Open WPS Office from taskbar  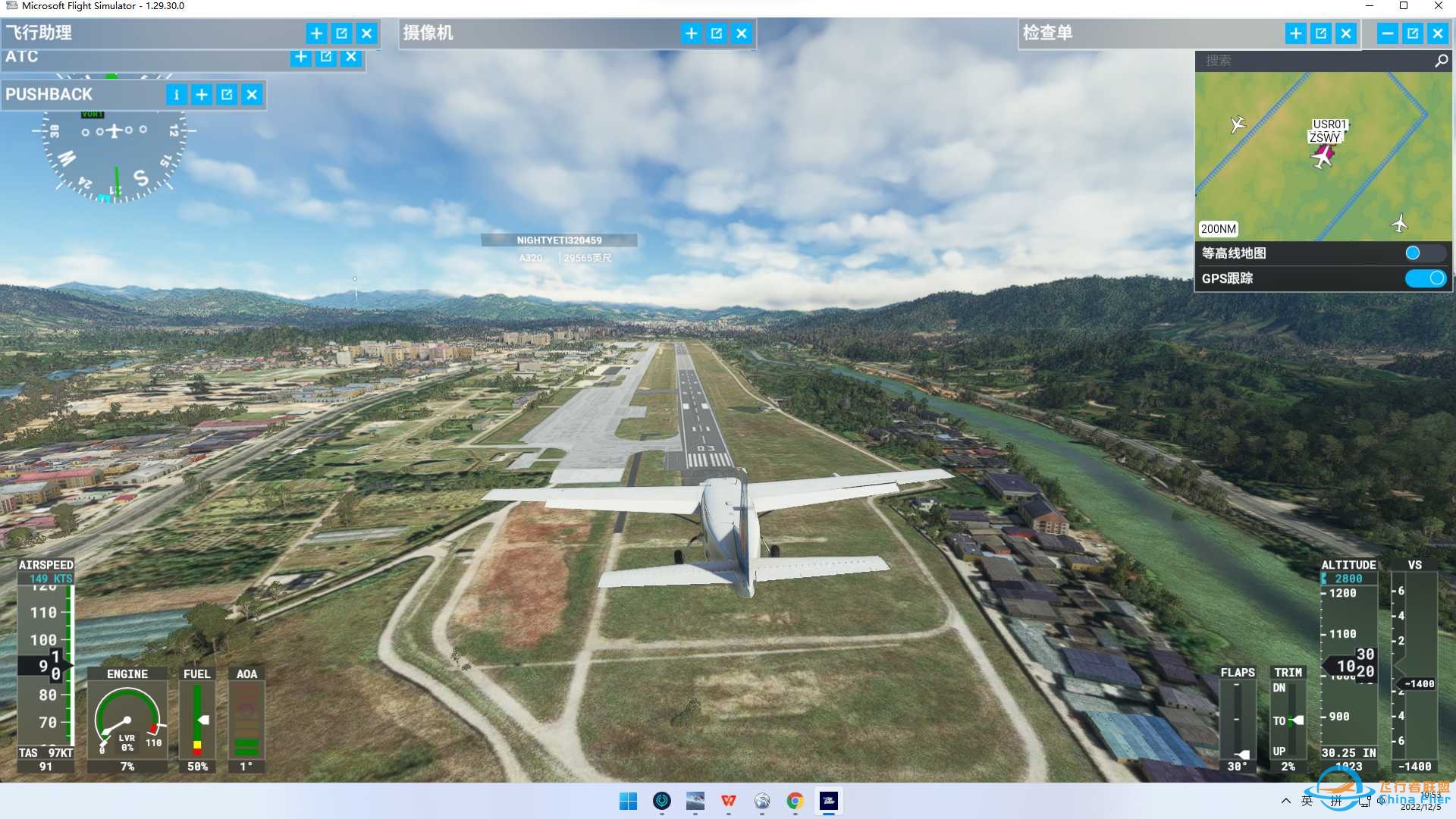(x=729, y=801)
